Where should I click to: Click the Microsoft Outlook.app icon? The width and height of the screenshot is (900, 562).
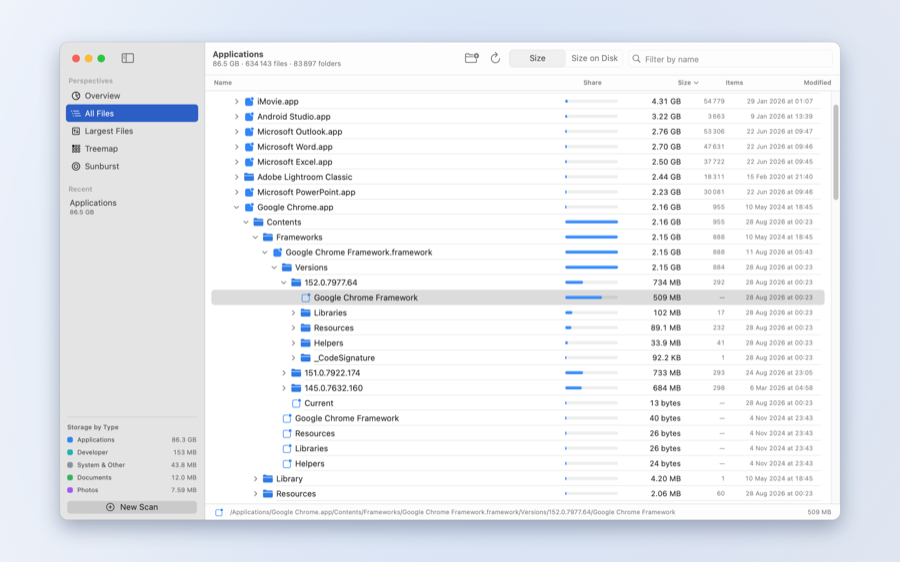[x=249, y=131]
